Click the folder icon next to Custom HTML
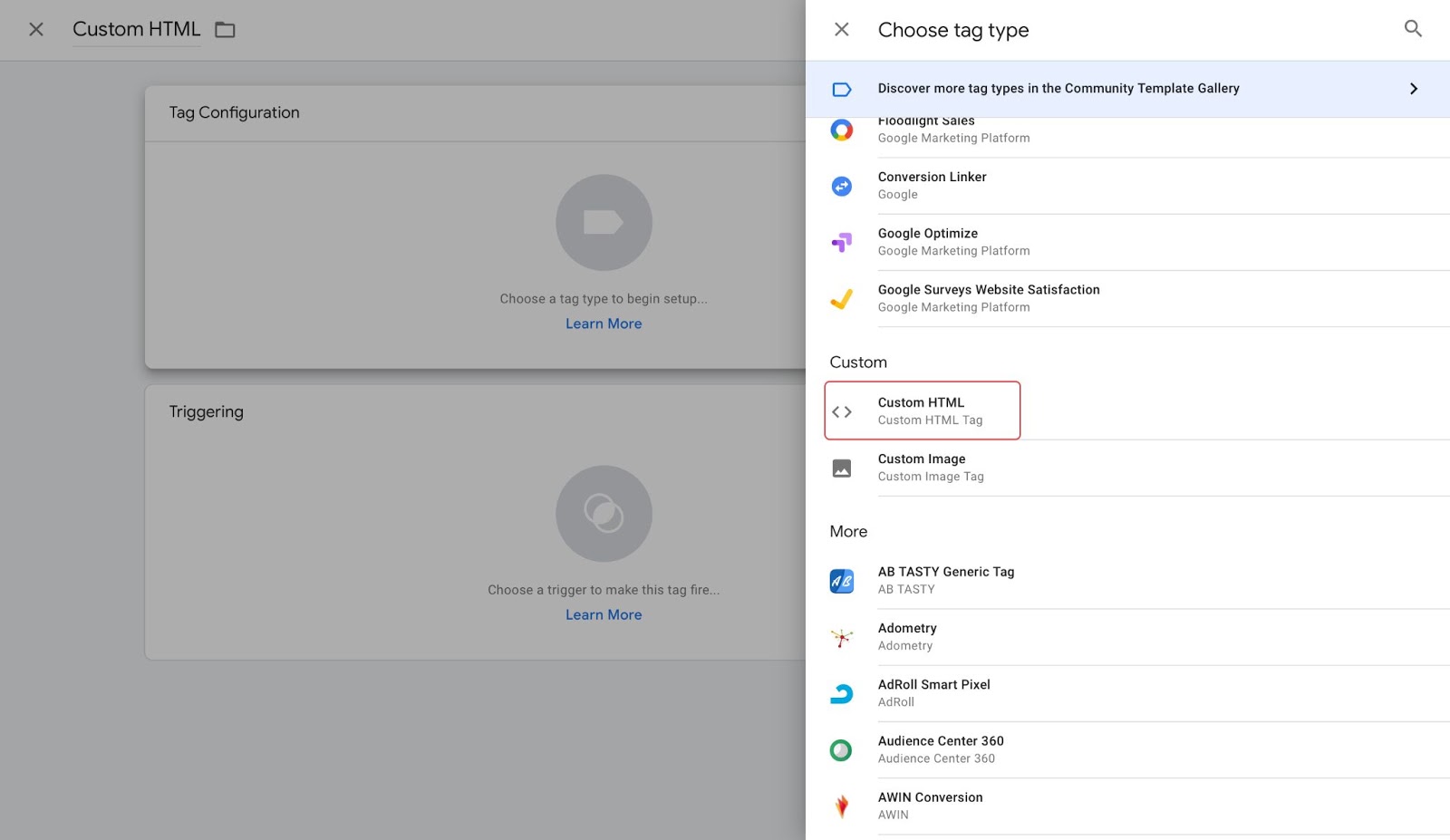Viewport: 1450px width, 840px height. click(225, 30)
